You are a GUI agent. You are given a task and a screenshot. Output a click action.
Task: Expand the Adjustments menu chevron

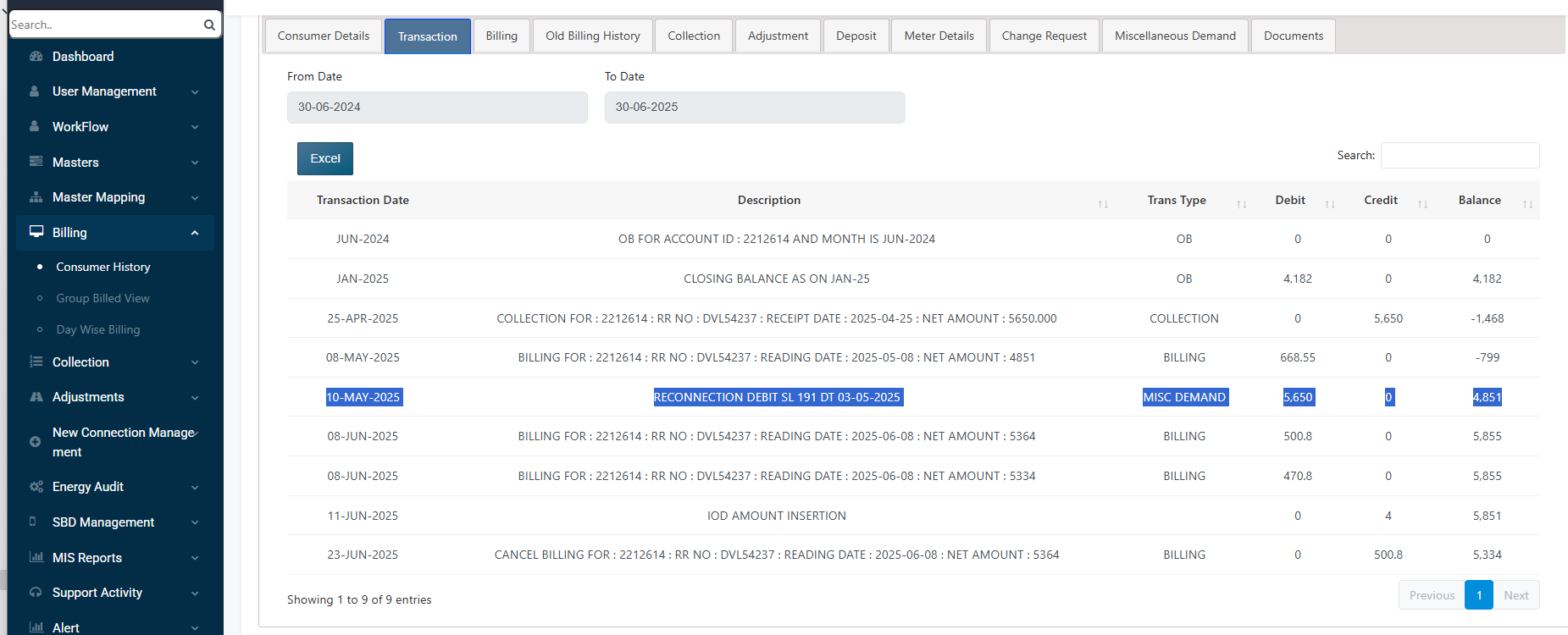click(x=195, y=398)
